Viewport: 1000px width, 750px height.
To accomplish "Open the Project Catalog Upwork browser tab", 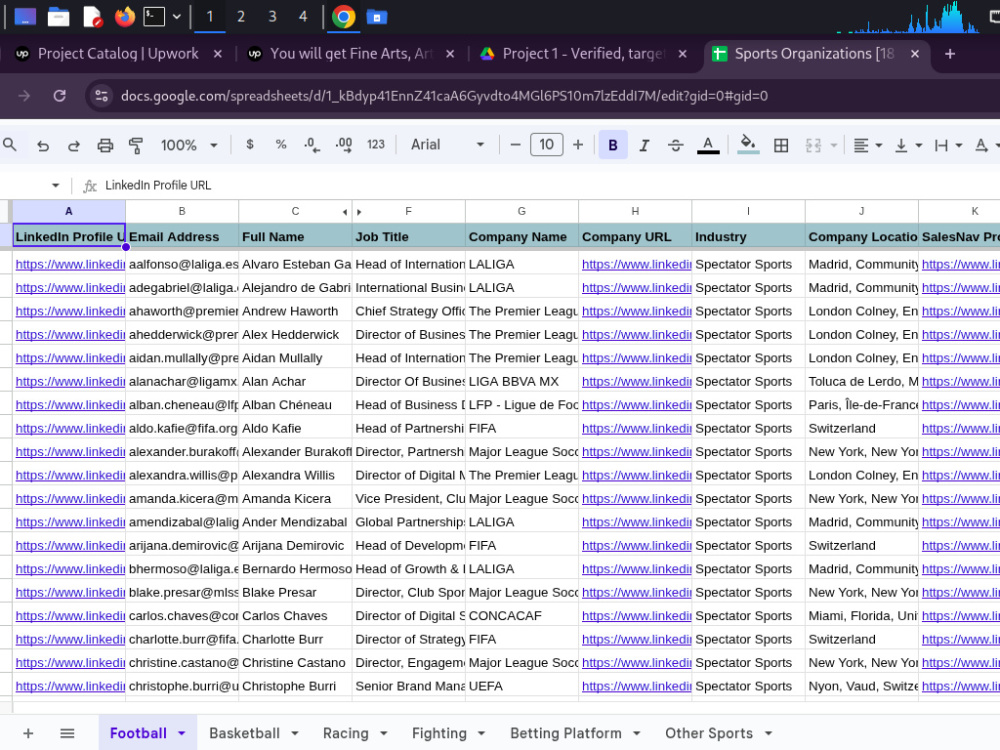I will coord(118,54).
